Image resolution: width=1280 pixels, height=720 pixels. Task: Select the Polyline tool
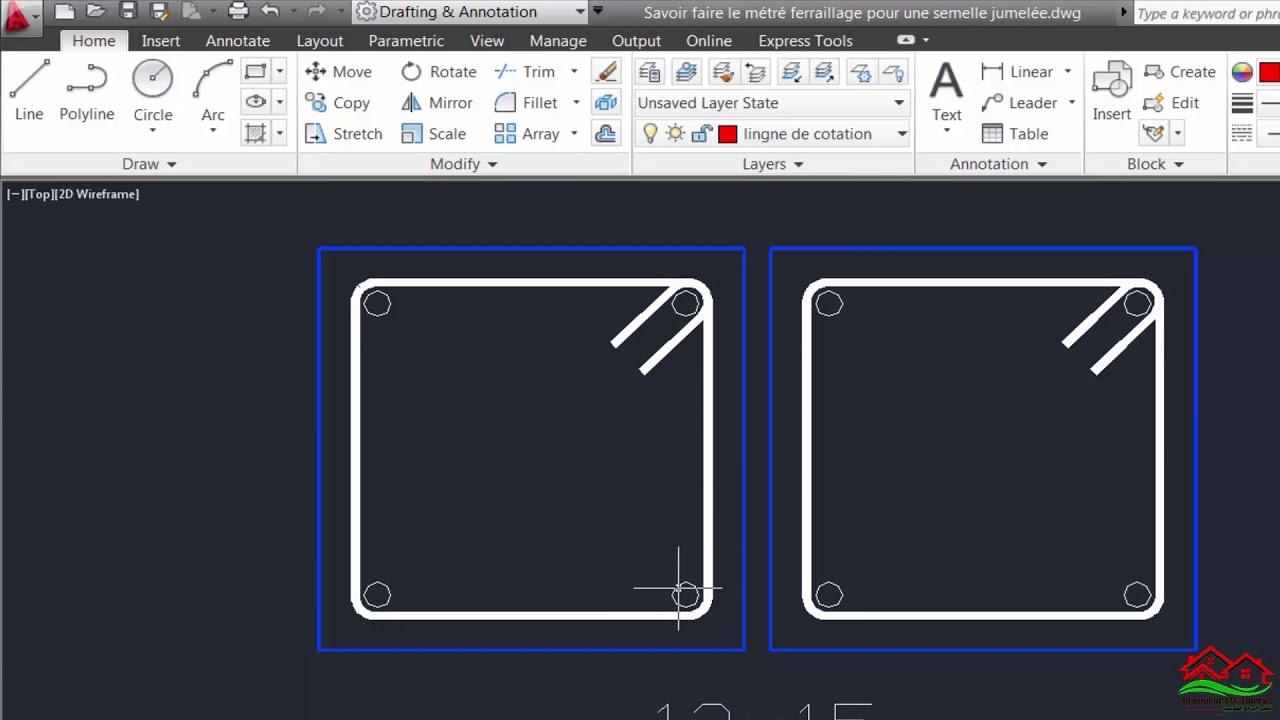click(86, 92)
